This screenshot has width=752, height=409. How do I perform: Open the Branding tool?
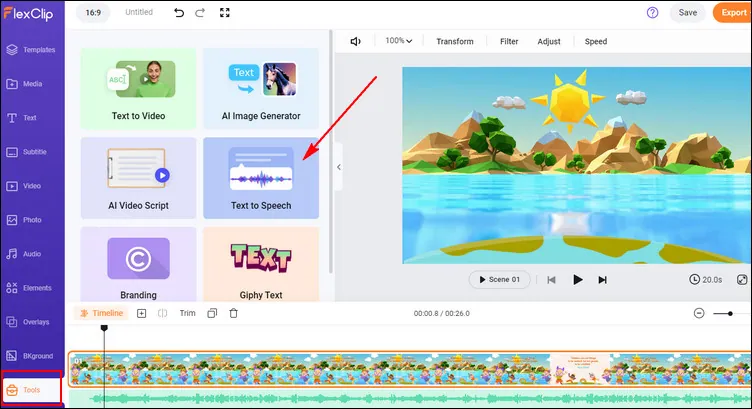138,264
